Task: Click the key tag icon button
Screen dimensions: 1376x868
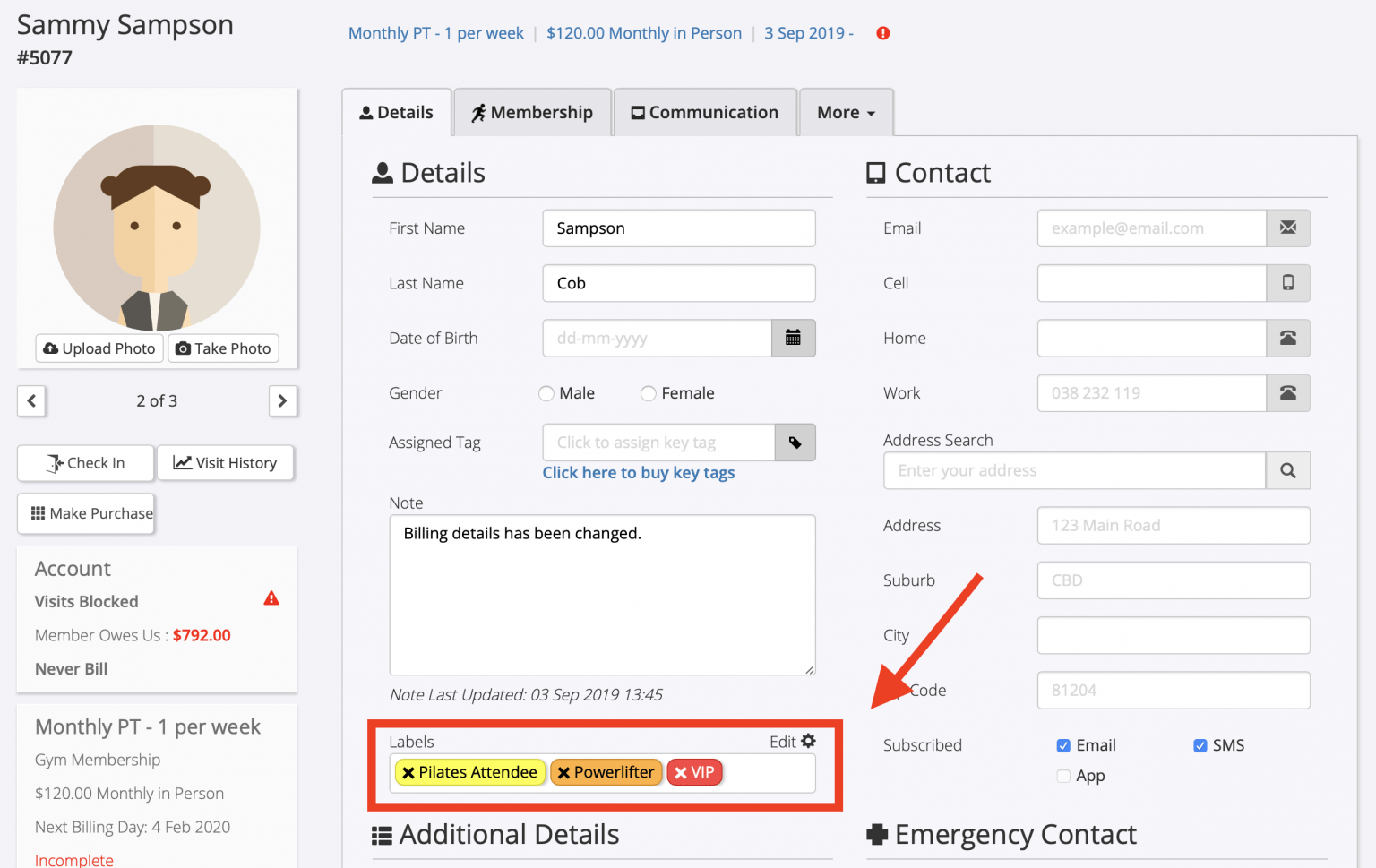Action: [x=795, y=443]
